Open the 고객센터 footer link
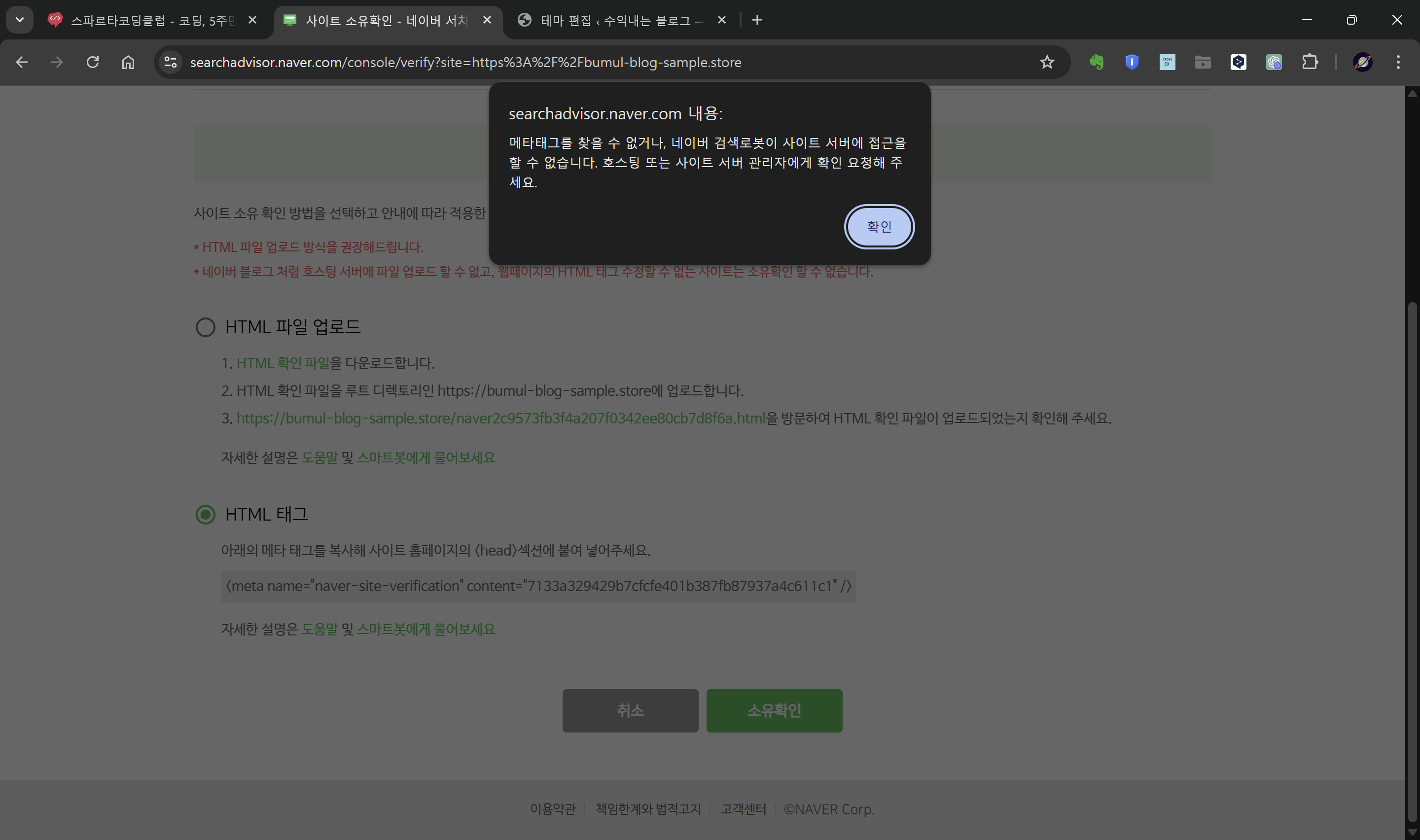Screen dimensions: 1420x840 (x=743, y=809)
